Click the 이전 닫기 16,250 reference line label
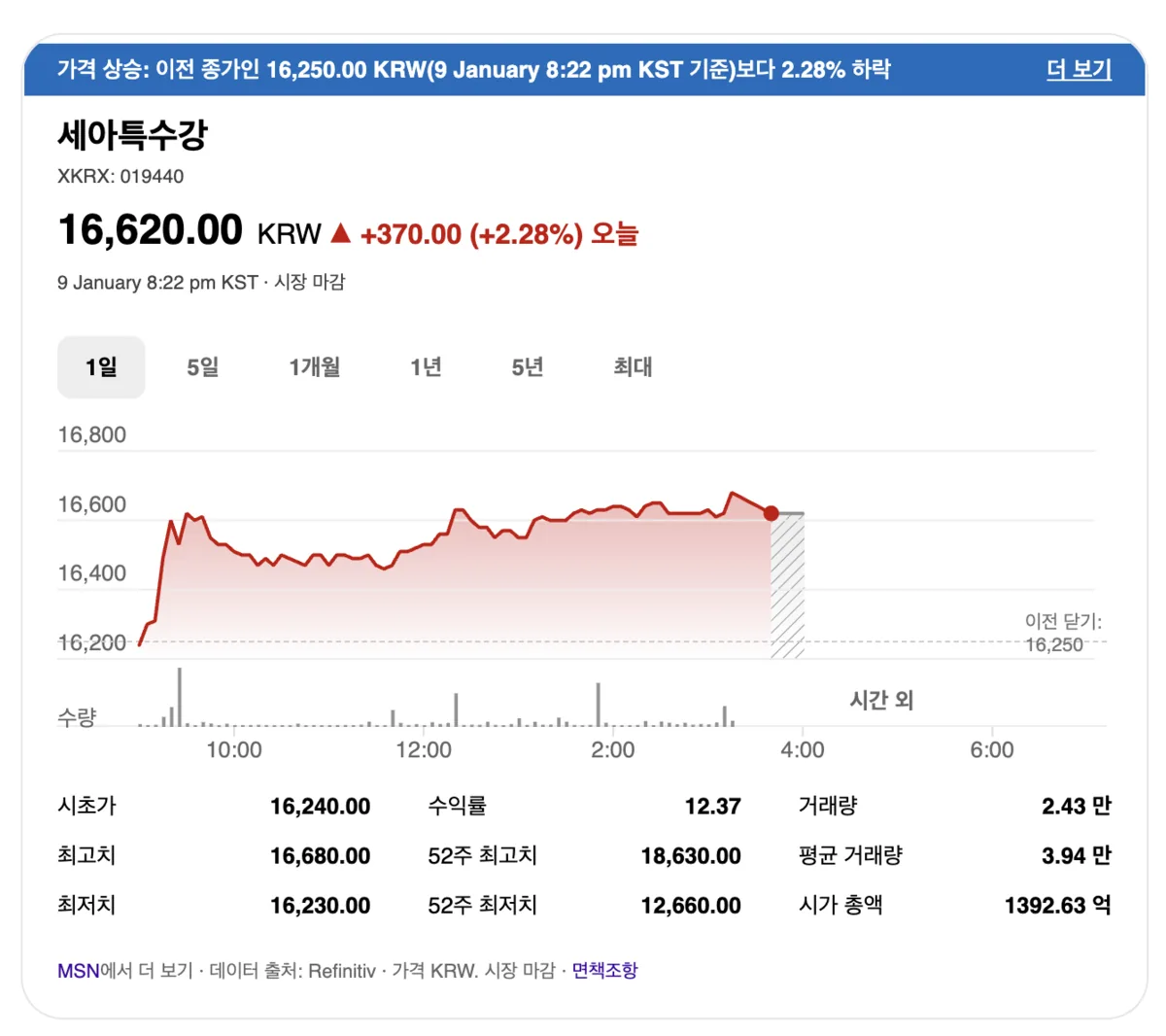The width and height of the screenshot is (1166, 1036). (1063, 633)
